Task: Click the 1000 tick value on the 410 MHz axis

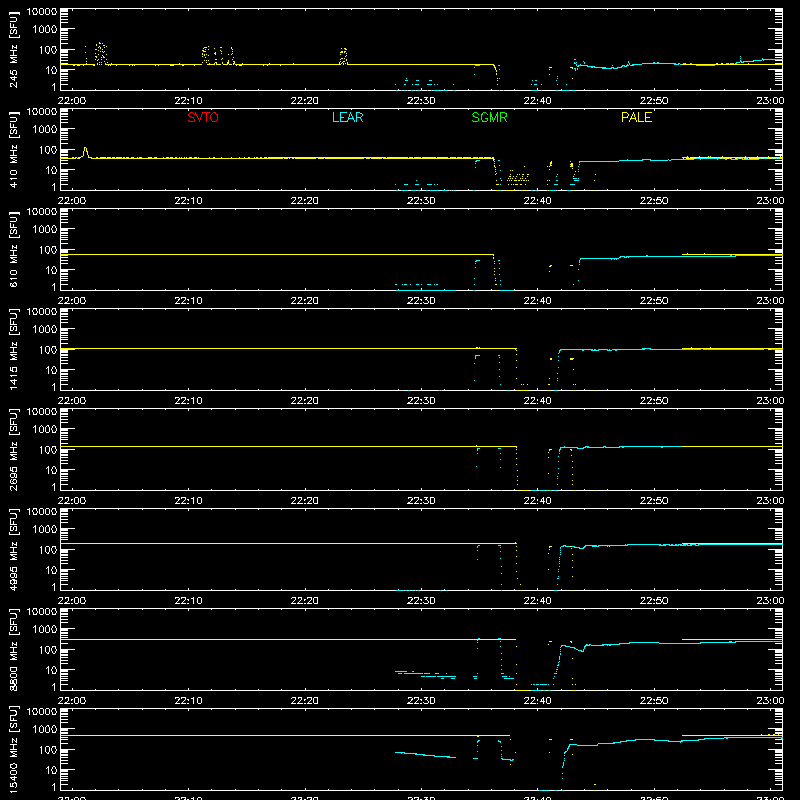Action: (x=45, y=129)
